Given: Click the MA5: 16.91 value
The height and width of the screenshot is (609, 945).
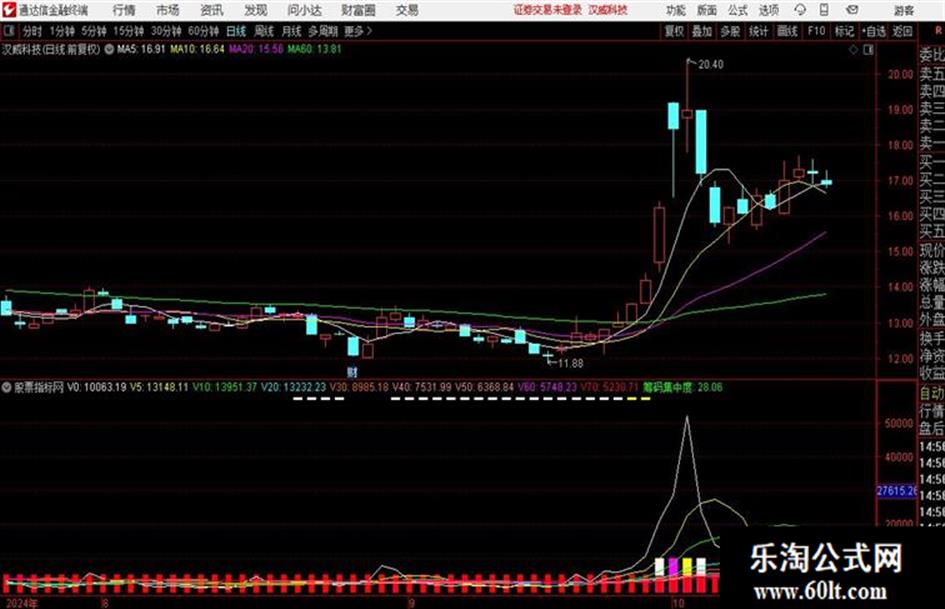Looking at the screenshot, I should click(141, 49).
